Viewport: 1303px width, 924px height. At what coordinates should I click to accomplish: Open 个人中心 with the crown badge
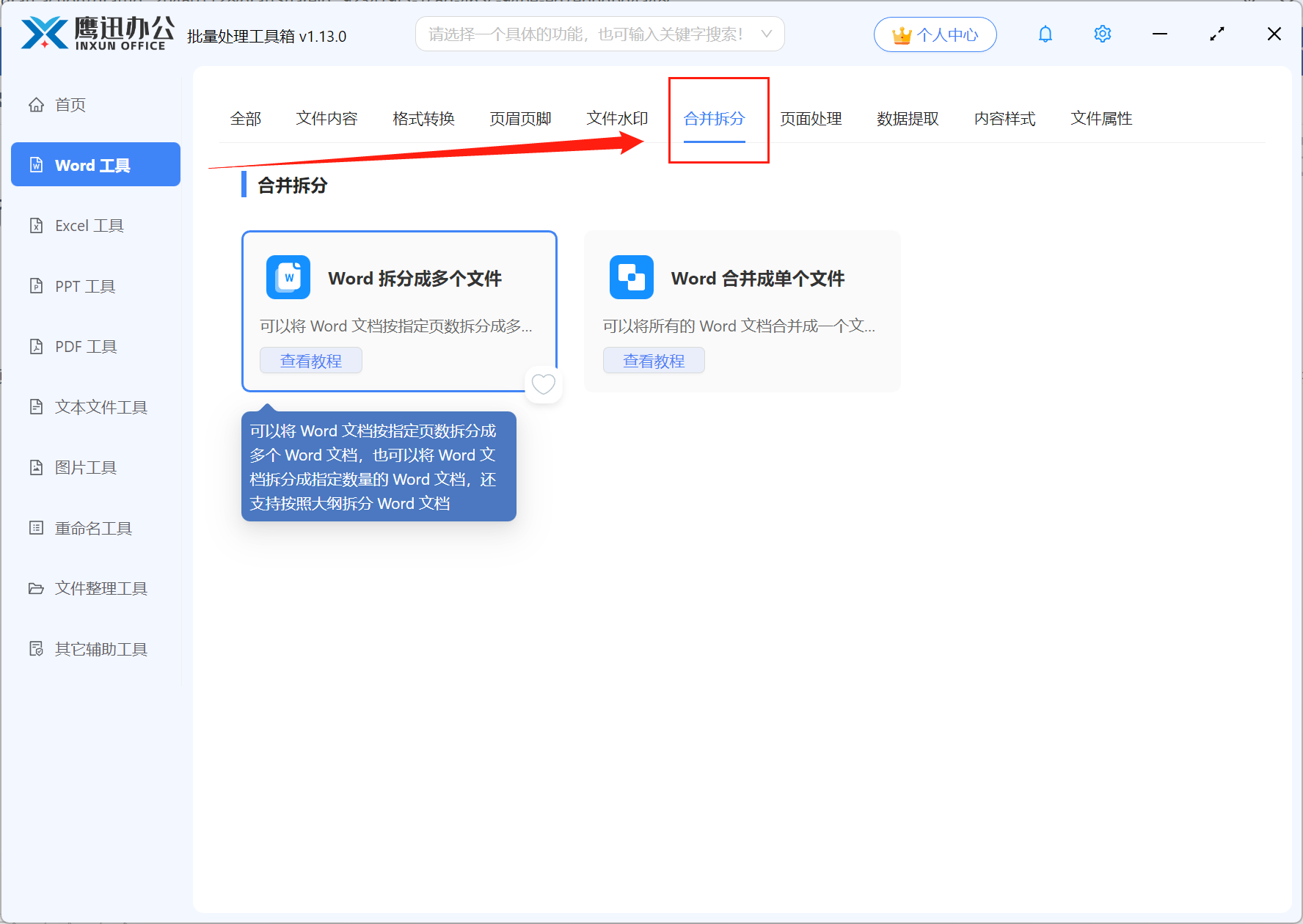pos(935,34)
